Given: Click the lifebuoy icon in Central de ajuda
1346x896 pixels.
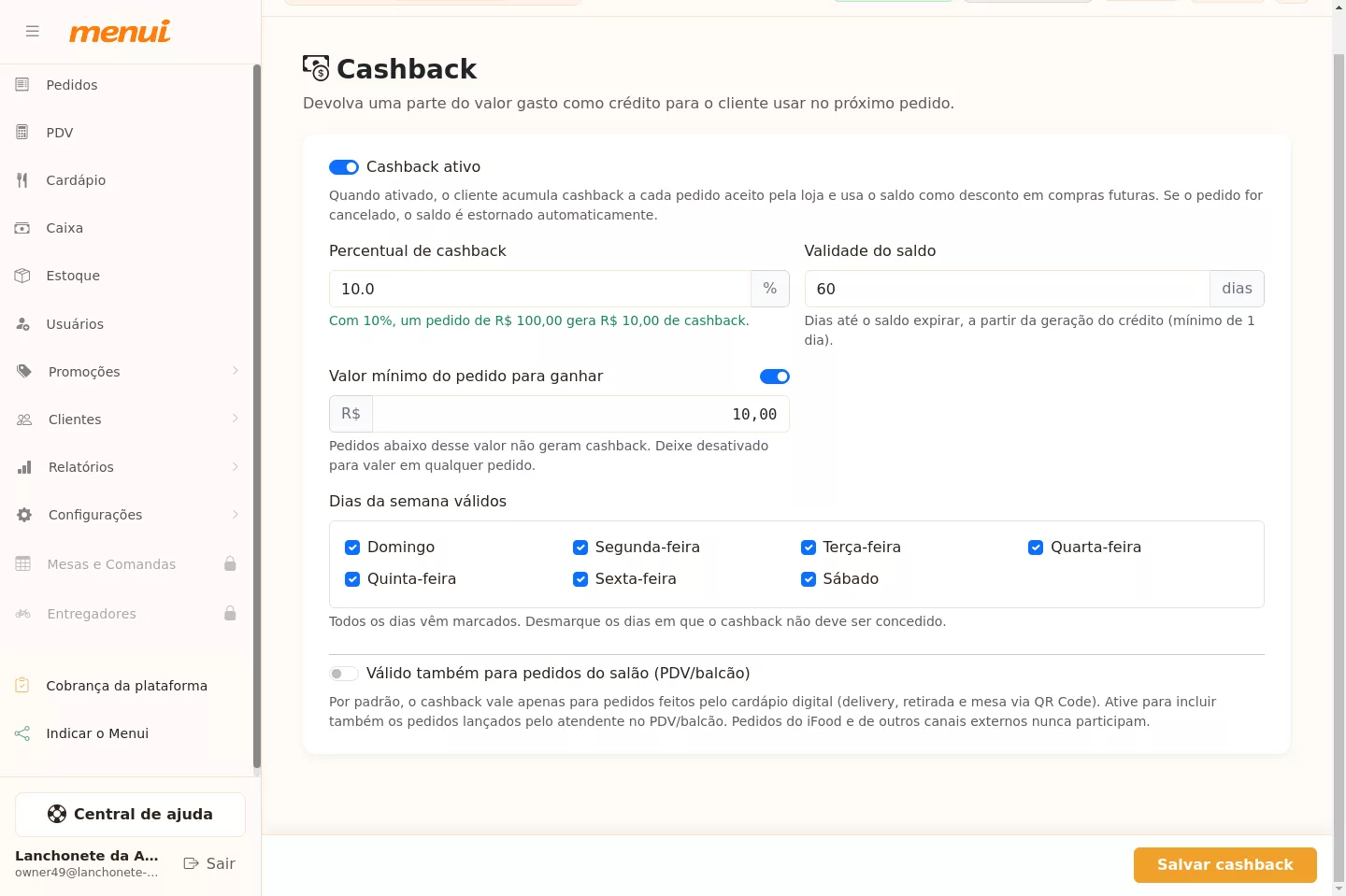Looking at the screenshot, I should [x=57, y=814].
